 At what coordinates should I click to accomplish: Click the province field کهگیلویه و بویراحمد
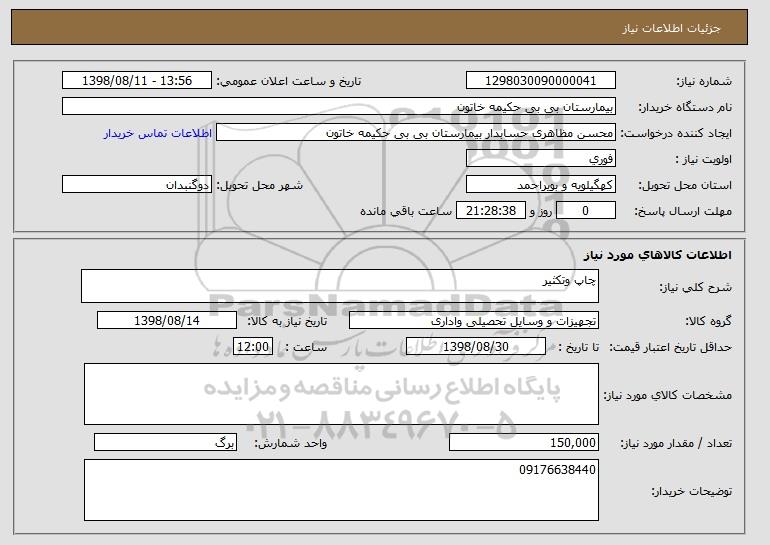pos(541,185)
